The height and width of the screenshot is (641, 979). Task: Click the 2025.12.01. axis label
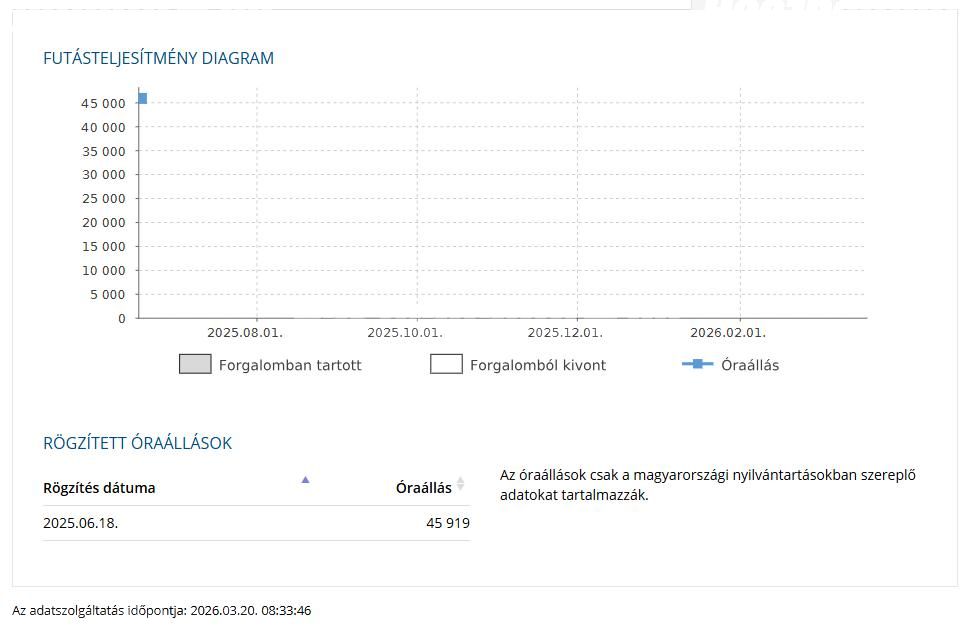(565, 333)
